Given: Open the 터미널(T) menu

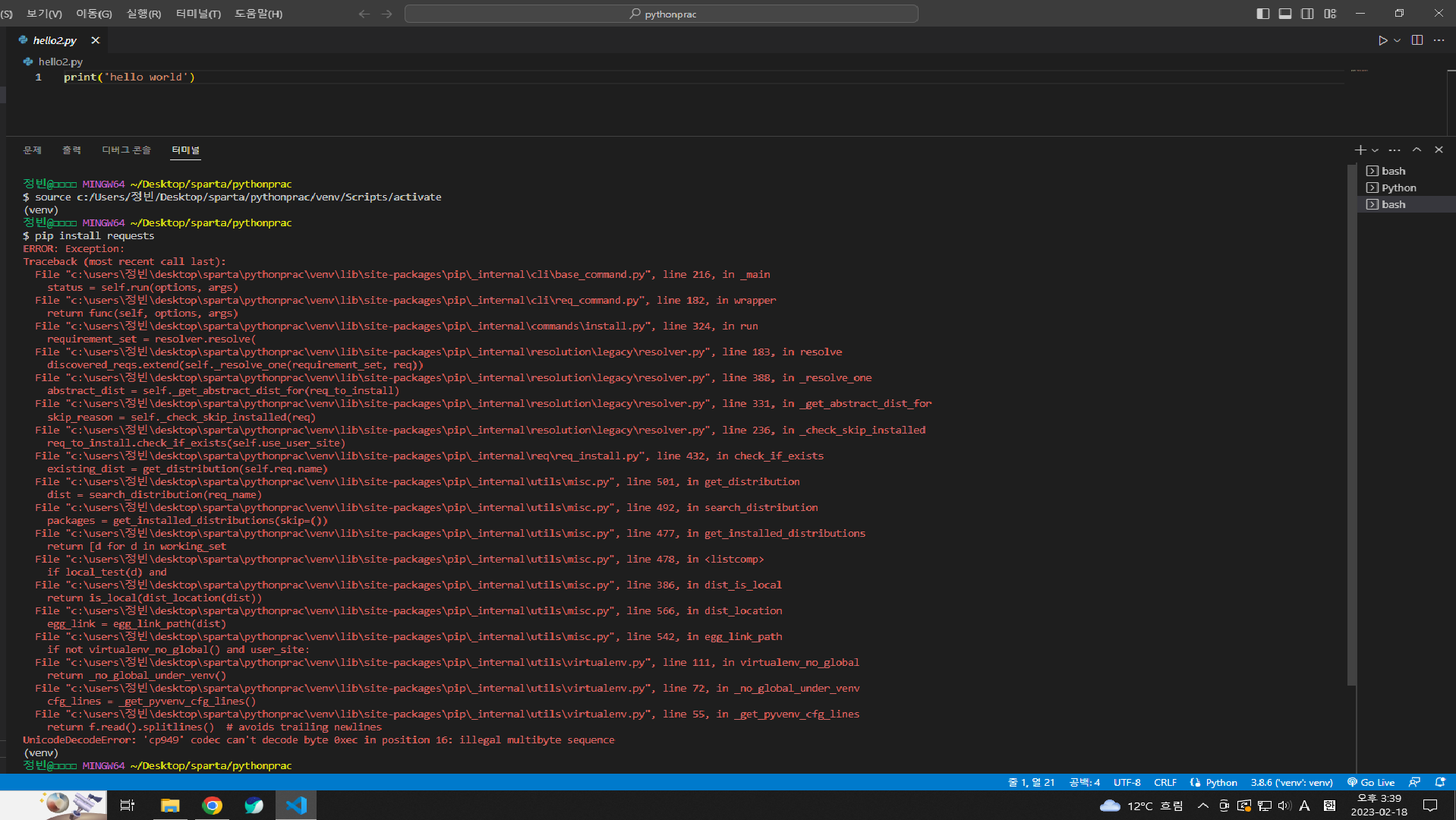Looking at the screenshot, I should 198,14.
